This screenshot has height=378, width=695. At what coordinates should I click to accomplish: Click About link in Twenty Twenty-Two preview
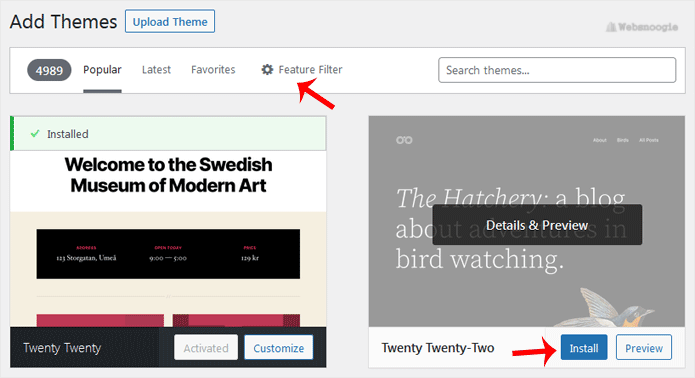click(x=600, y=140)
